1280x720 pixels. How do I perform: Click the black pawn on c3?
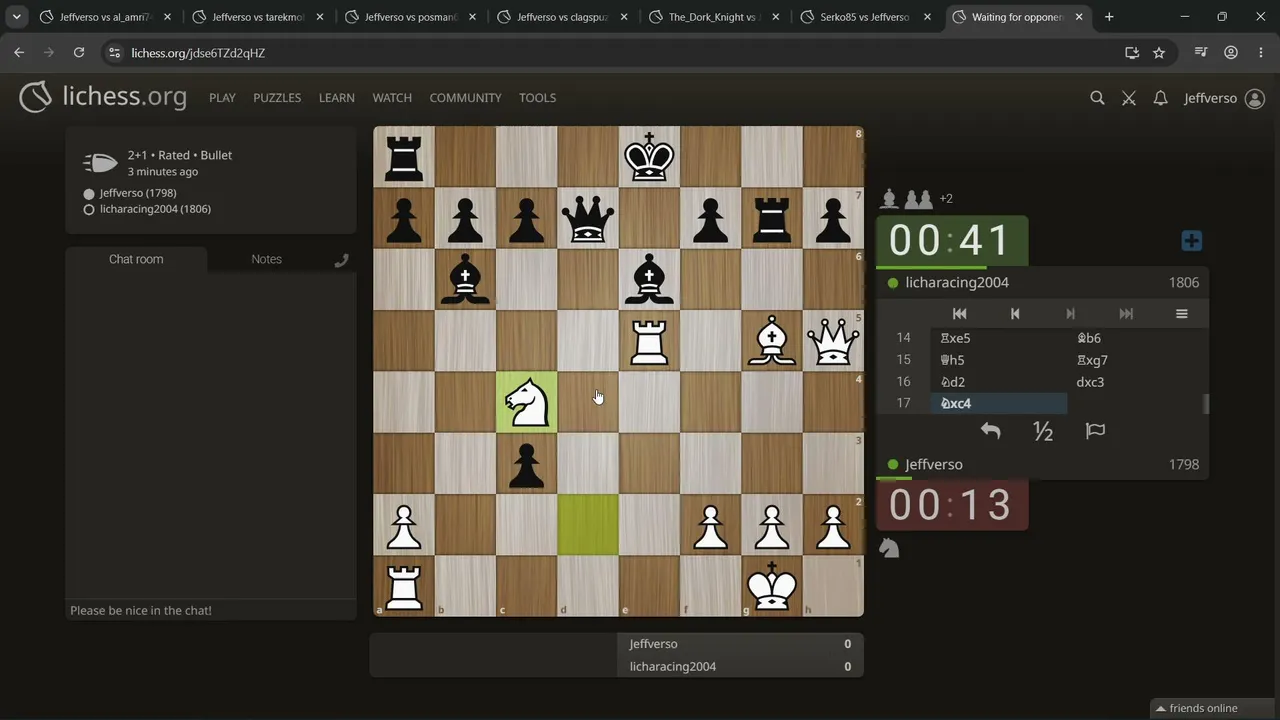526,464
